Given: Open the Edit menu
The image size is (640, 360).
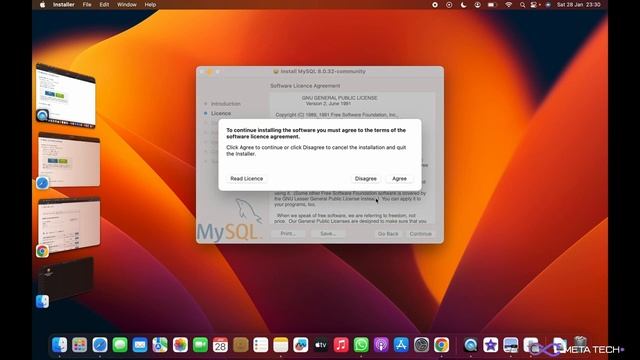Looking at the screenshot, I should coord(104,4).
